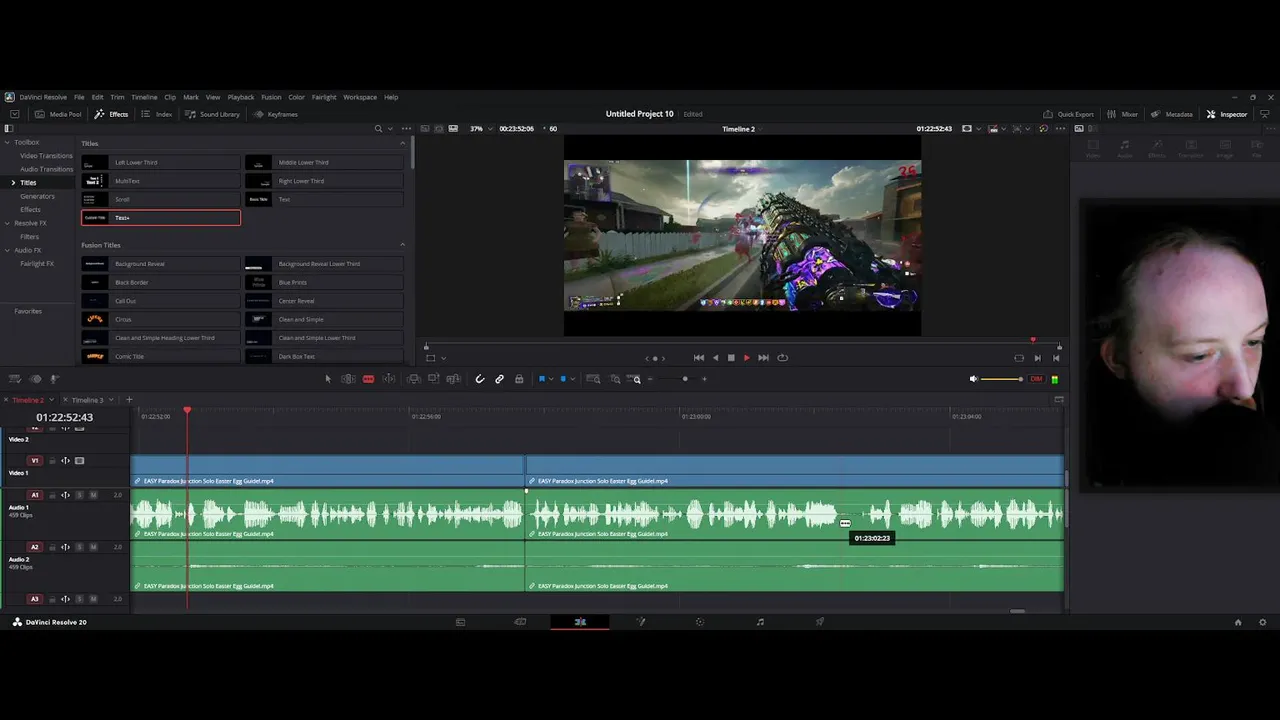The width and height of the screenshot is (1280, 720).
Task: Open the Fairlight page music icon
Action: pyautogui.click(x=760, y=622)
